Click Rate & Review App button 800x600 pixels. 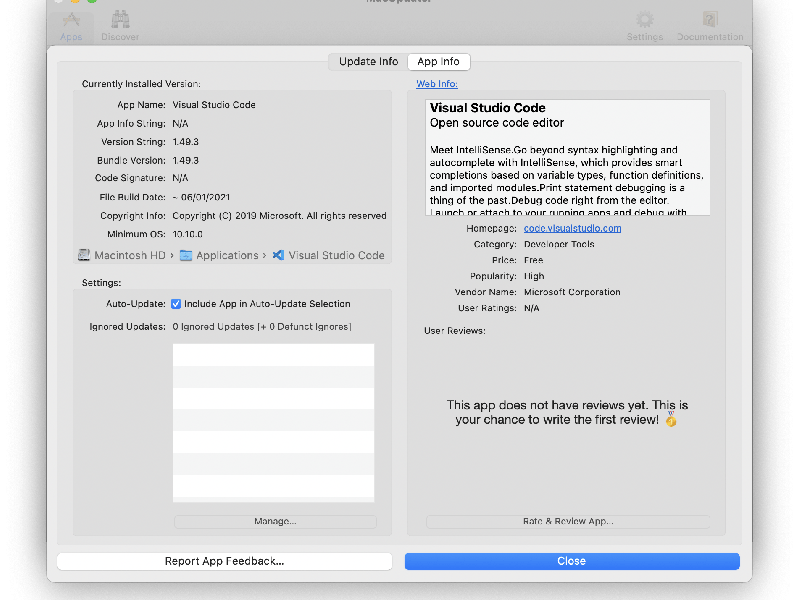pos(568,521)
